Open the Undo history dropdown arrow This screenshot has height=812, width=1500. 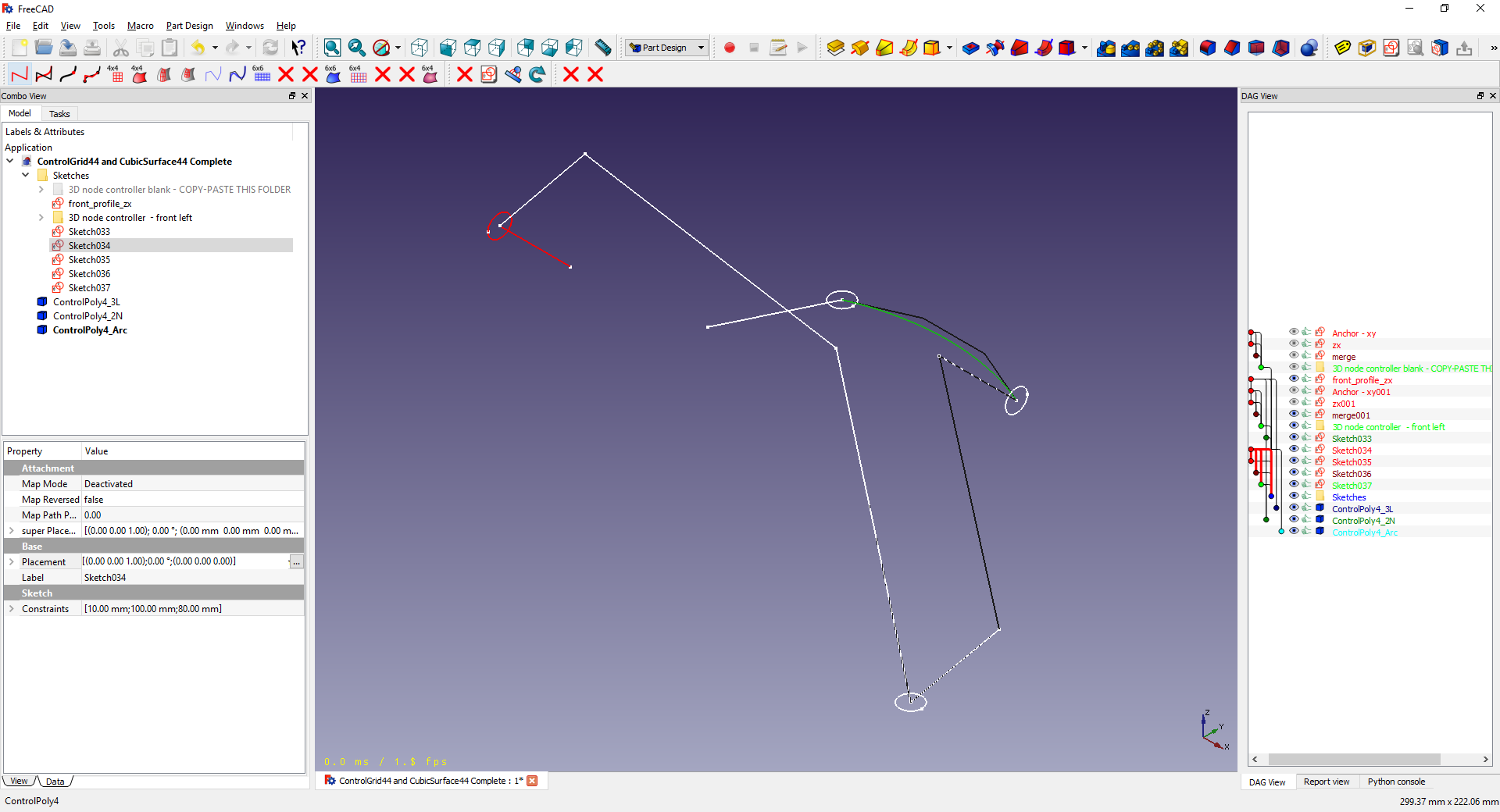tap(215, 48)
